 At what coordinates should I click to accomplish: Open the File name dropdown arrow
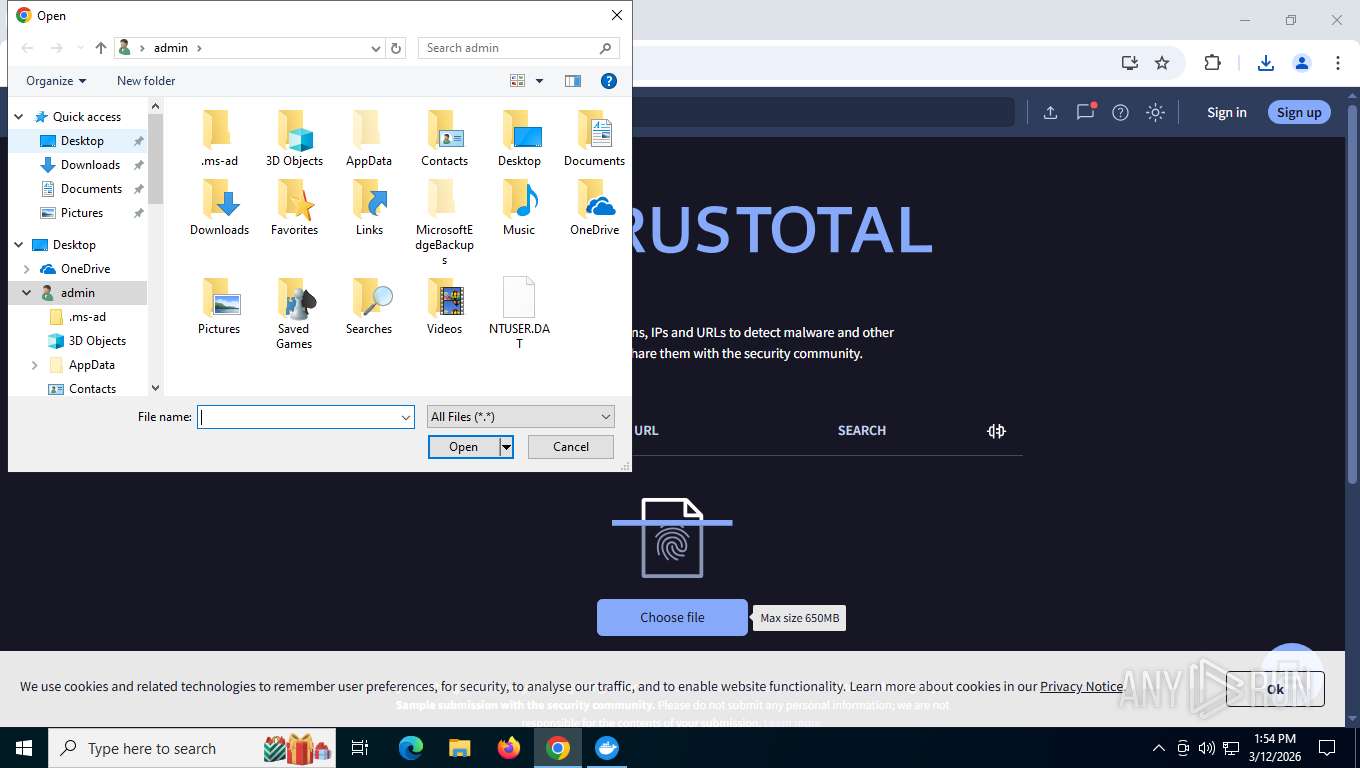click(x=406, y=417)
